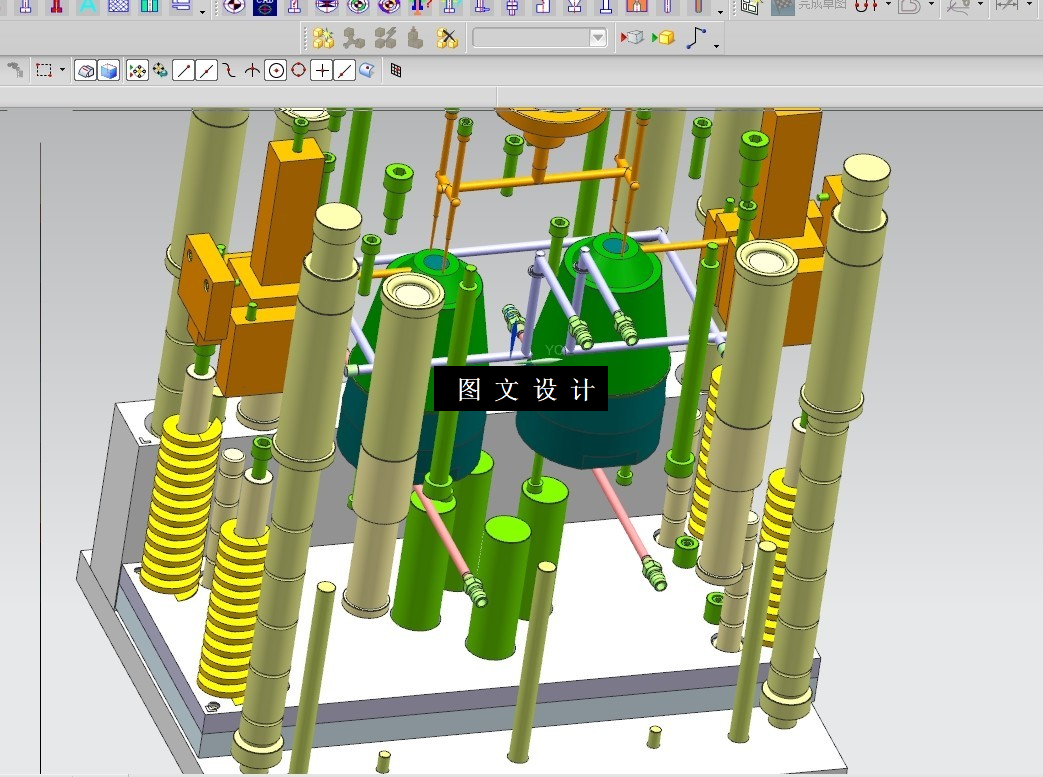This screenshot has height=777, width=1043.
Task: Open toolbar options arrow after mold tools icons
Action: tap(720, 11)
